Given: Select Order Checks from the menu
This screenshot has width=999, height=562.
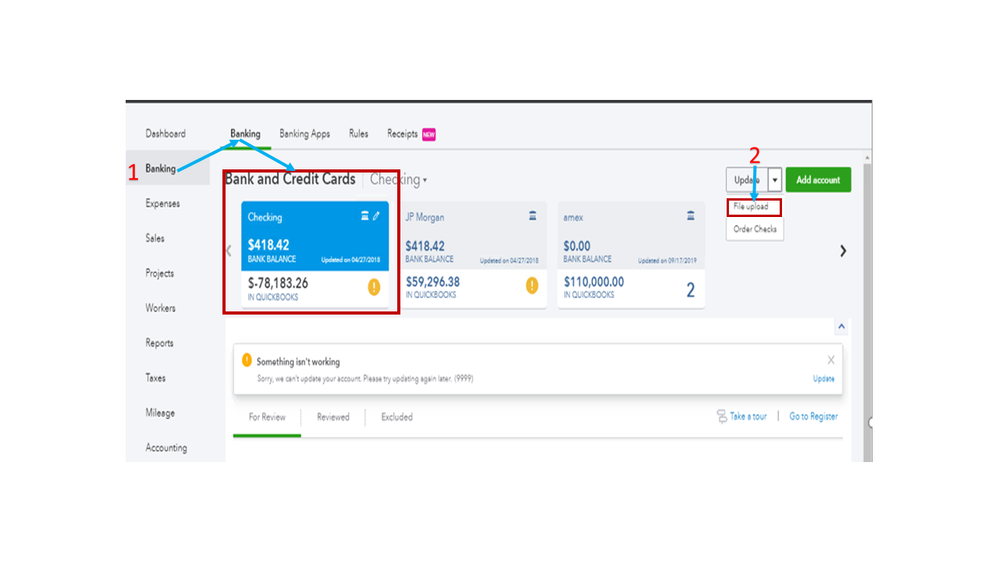Looking at the screenshot, I should 754,229.
